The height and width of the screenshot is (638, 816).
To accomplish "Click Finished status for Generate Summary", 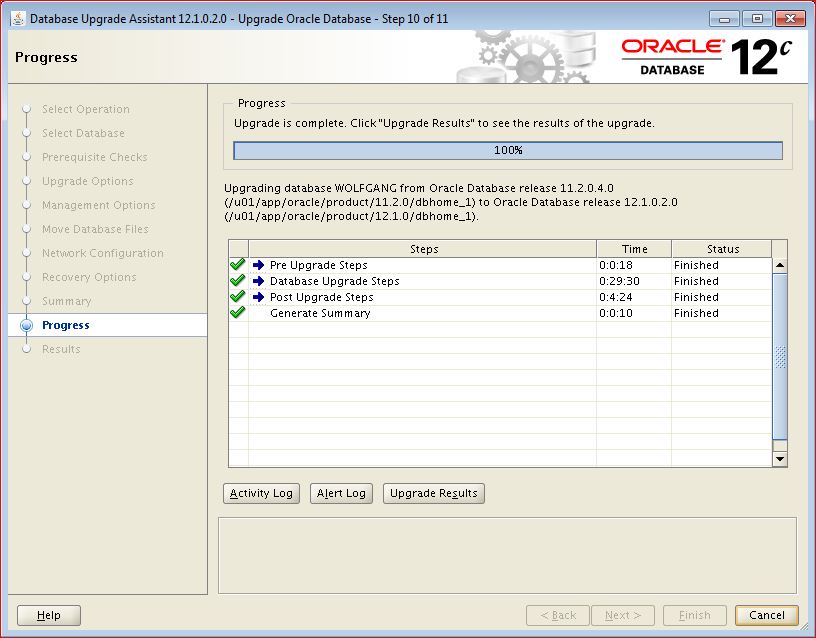I will click(x=696, y=314).
